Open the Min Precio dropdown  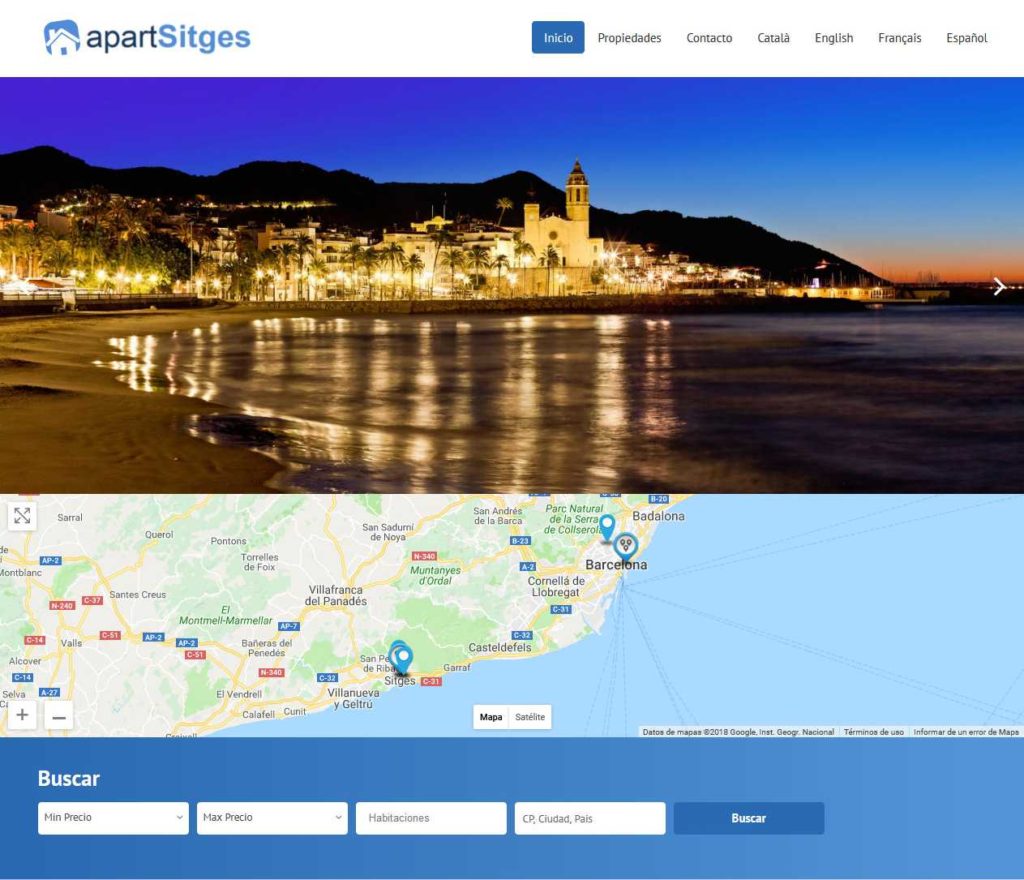click(113, 818)
